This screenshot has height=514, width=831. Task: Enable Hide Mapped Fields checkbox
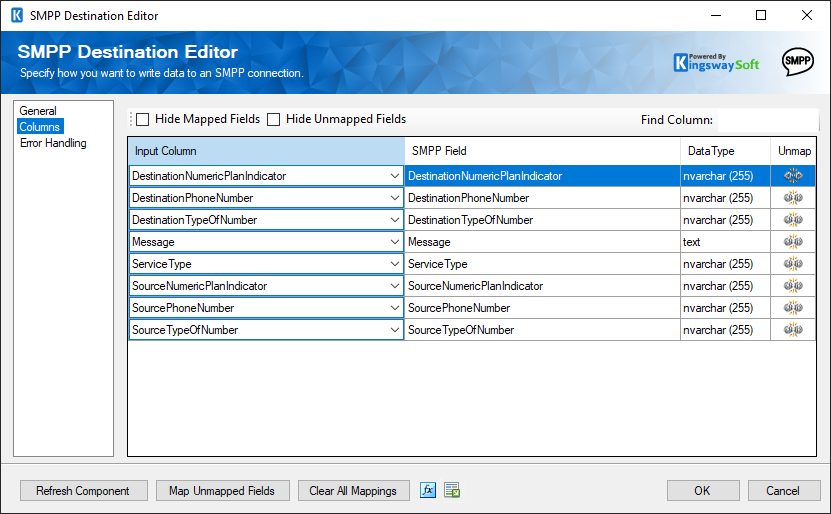(143, 119)
